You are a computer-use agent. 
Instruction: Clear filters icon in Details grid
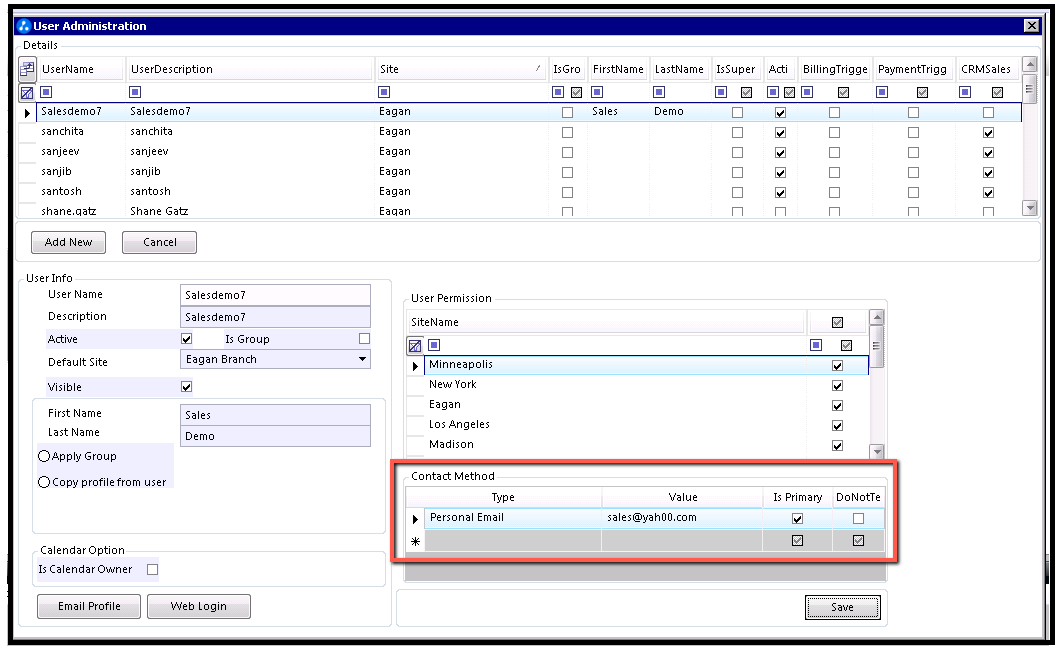[x=27, y=93]
